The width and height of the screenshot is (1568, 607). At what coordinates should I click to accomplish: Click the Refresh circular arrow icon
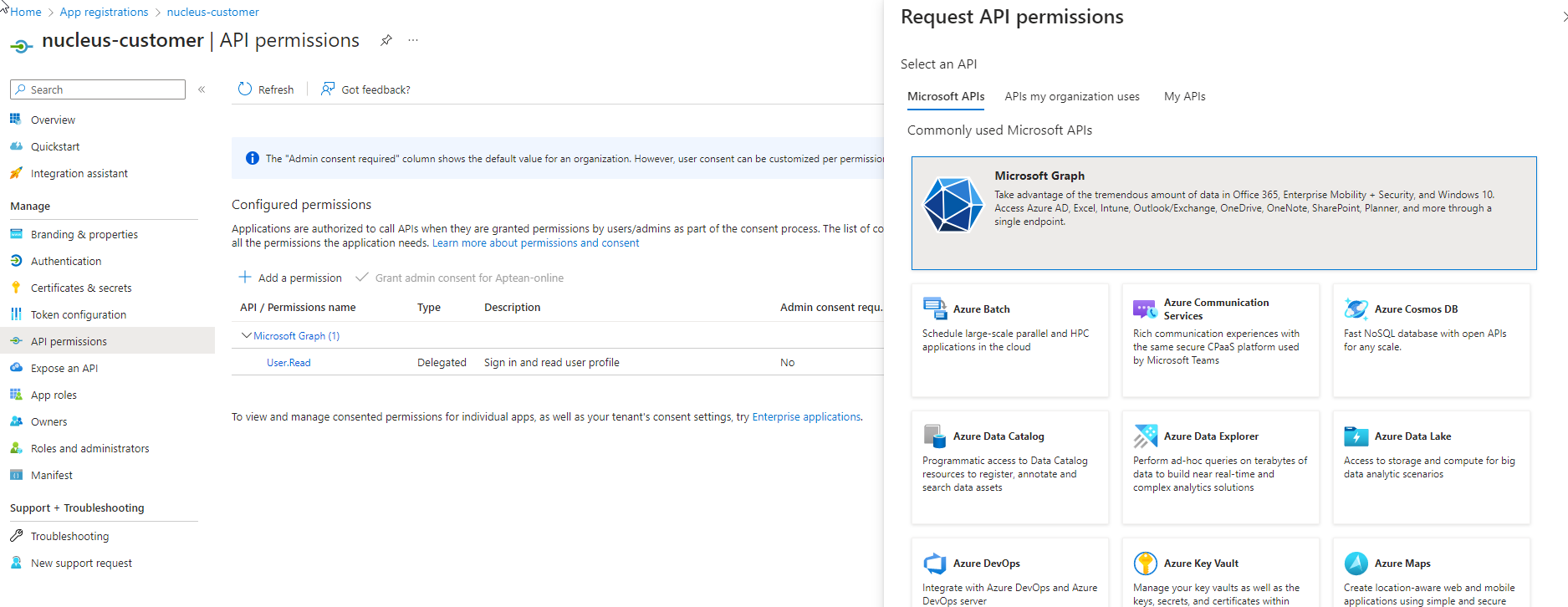pos(245,89)
